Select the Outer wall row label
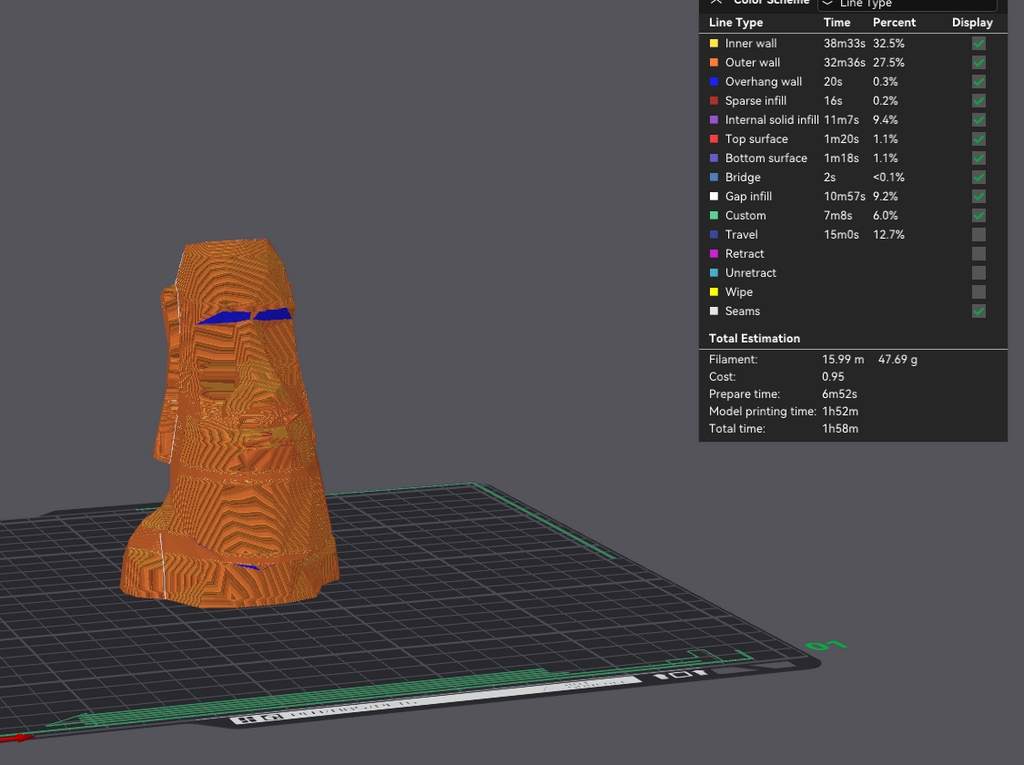Image resolution: width=1024 pixels, height=765 pixels. (752, 62)
